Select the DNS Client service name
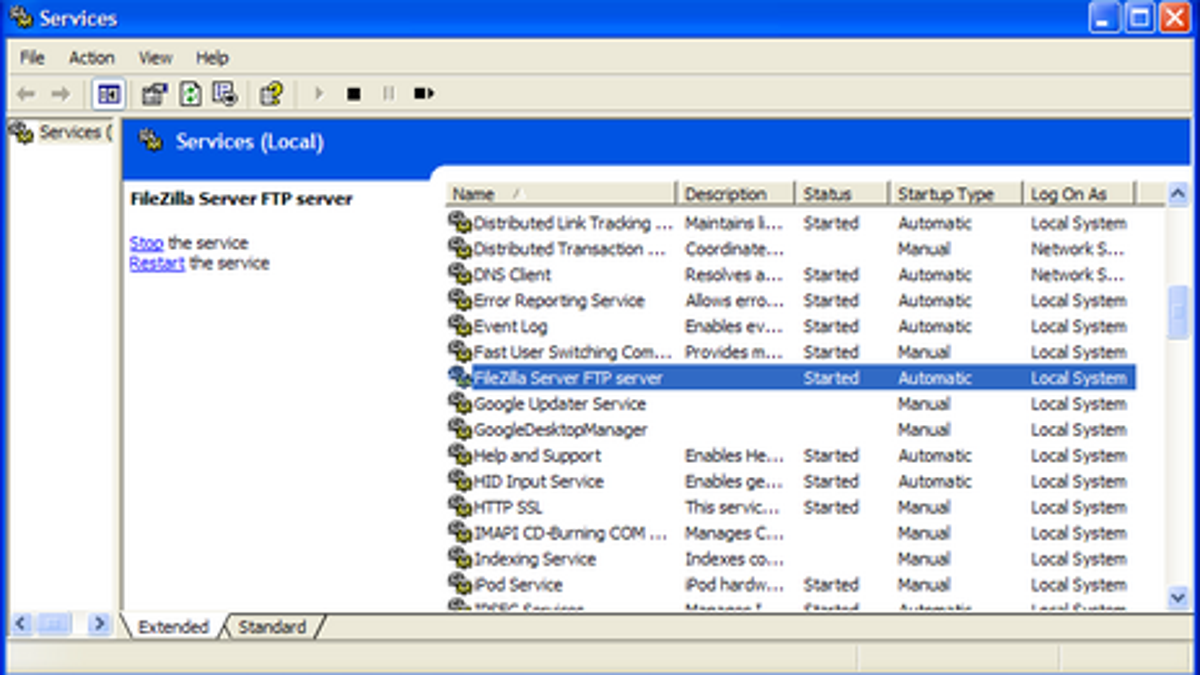The height and width of the screenshot is (675, 1200). (x=513, y=275)
